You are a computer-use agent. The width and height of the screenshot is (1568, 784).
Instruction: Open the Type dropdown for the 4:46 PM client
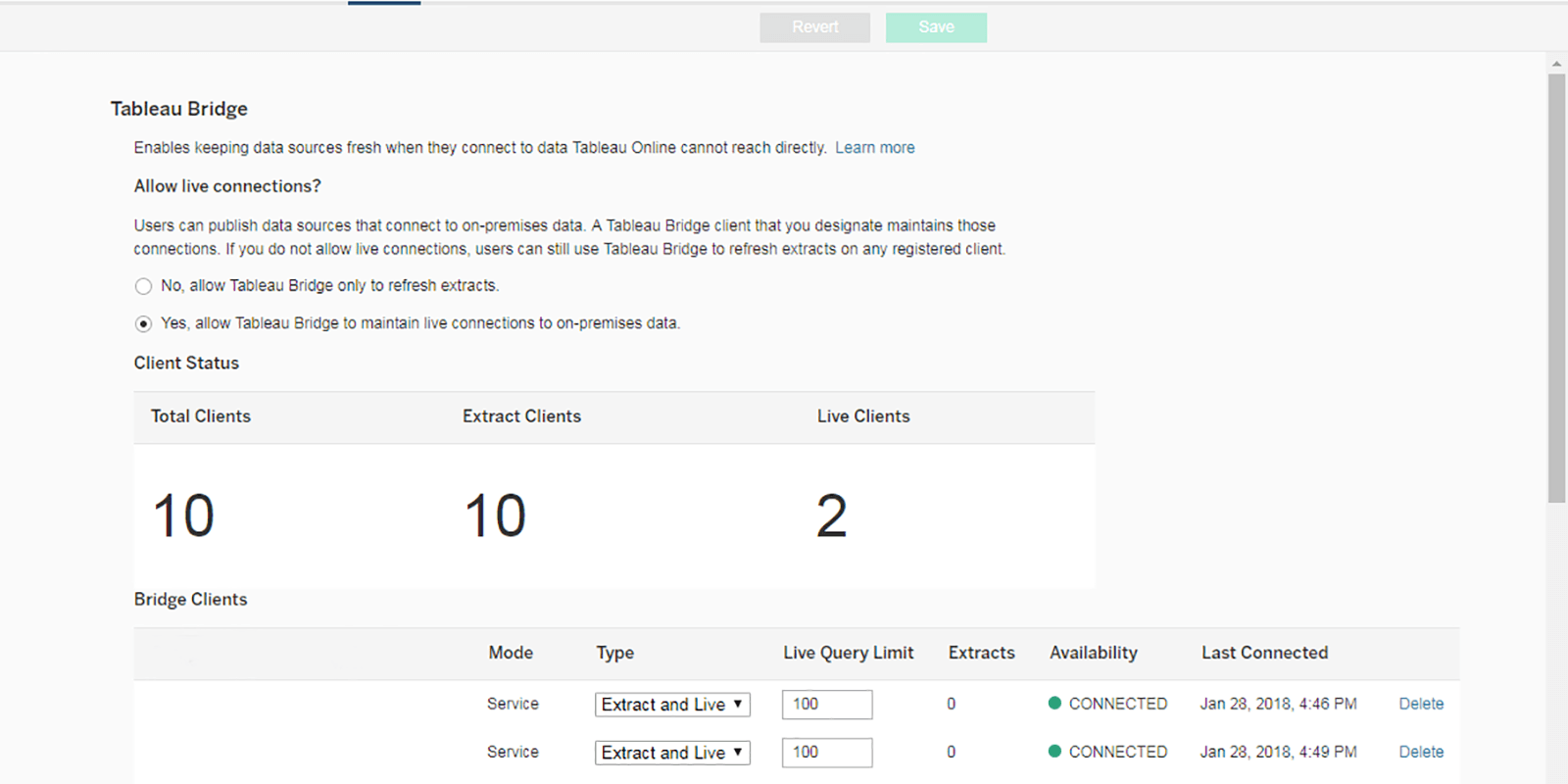click(672, 705)
